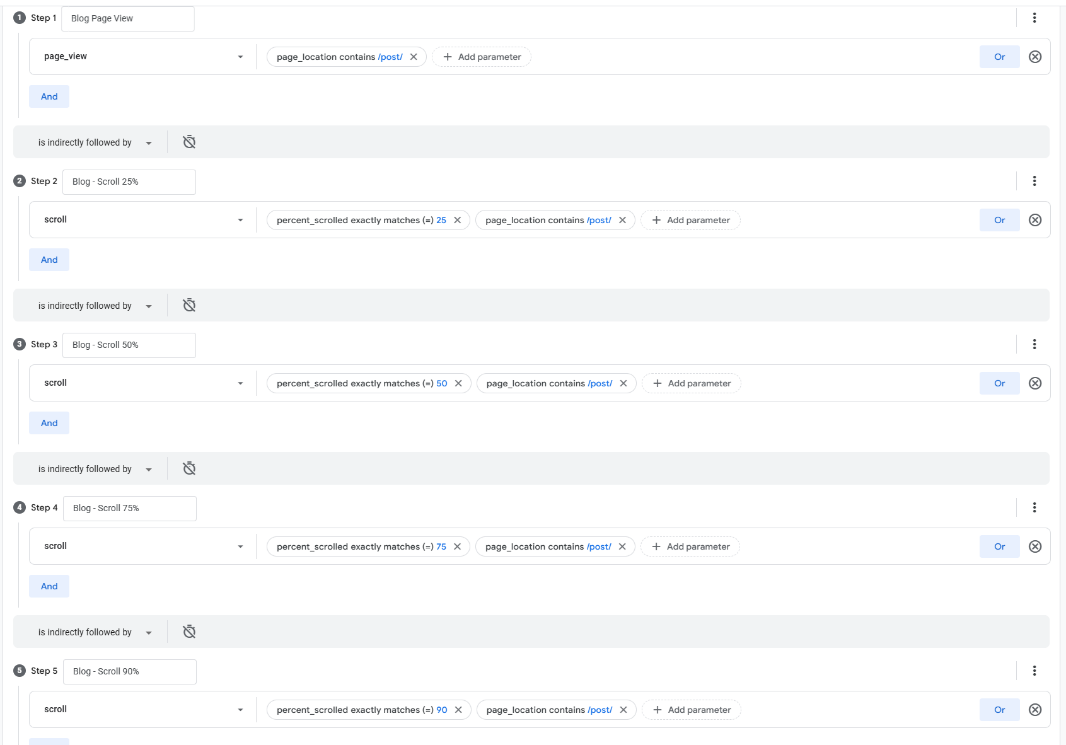Image resolution: width=1066 pixels, height=745 pixels.
Task: Edit the 'Blog Page View' step name field
Action: 128,18
